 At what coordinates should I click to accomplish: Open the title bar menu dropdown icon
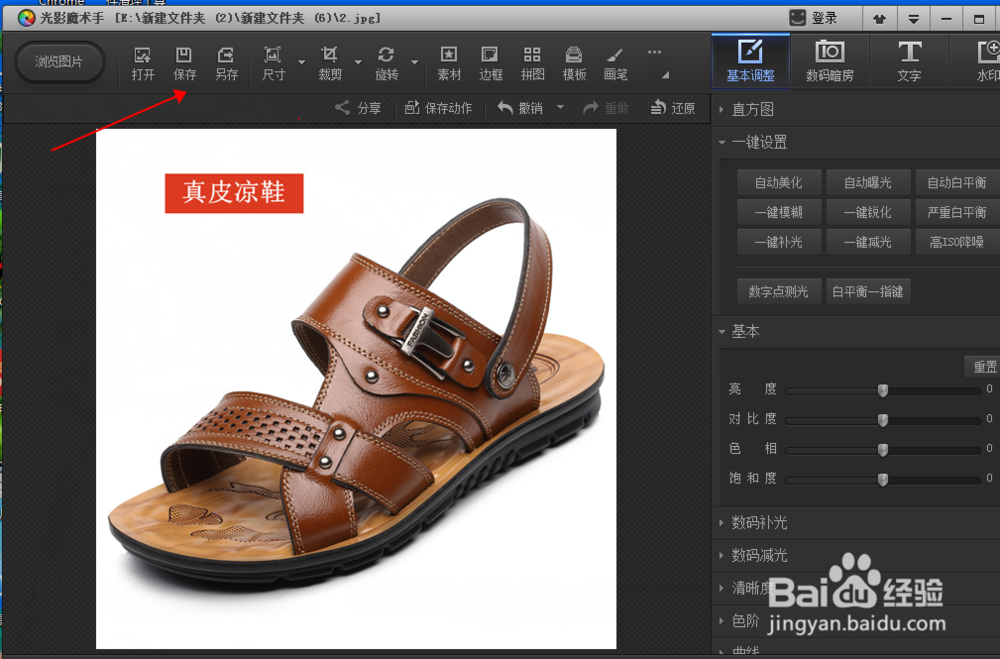point(913,19)
